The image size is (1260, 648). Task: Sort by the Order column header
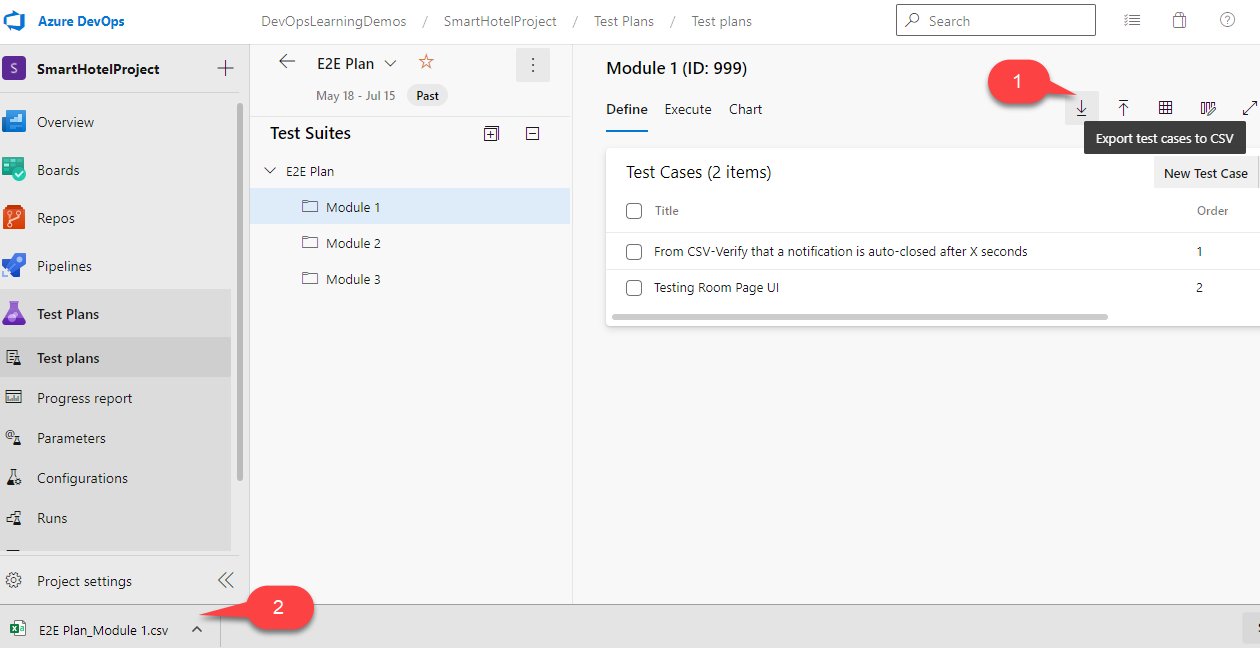(x=1213, y=211)
